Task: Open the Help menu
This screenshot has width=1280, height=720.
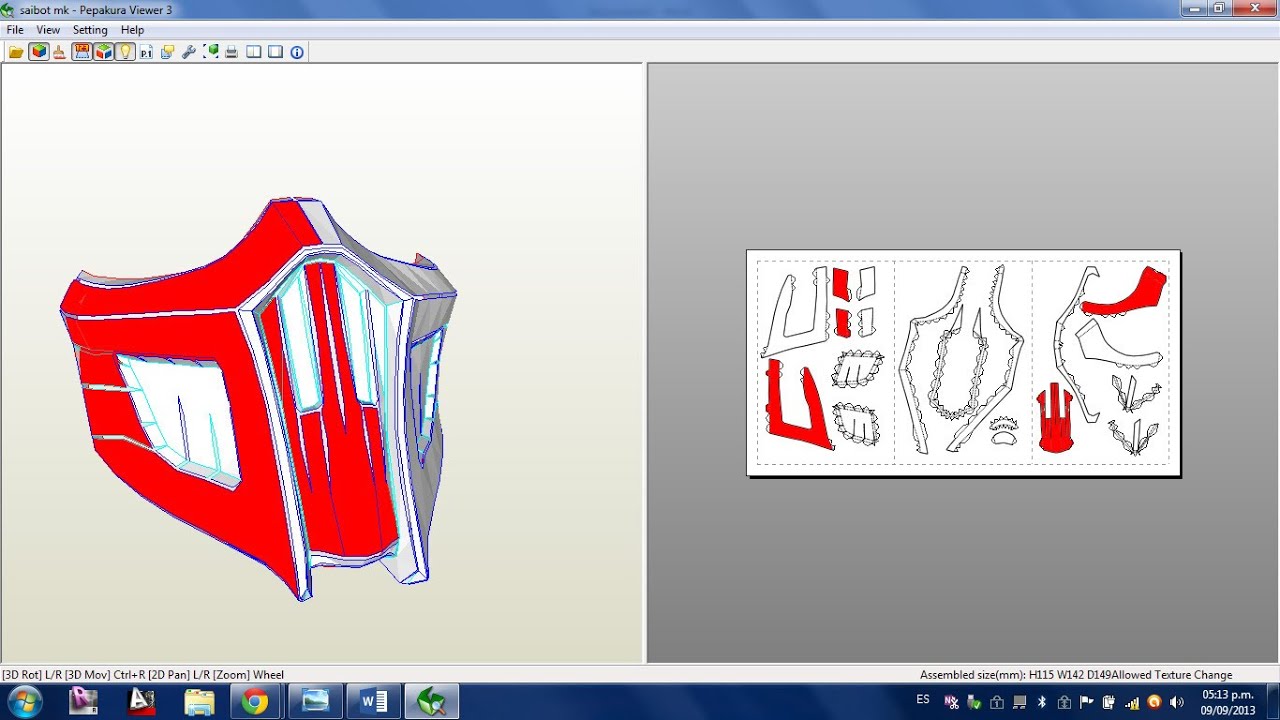Action: (132, 30)
